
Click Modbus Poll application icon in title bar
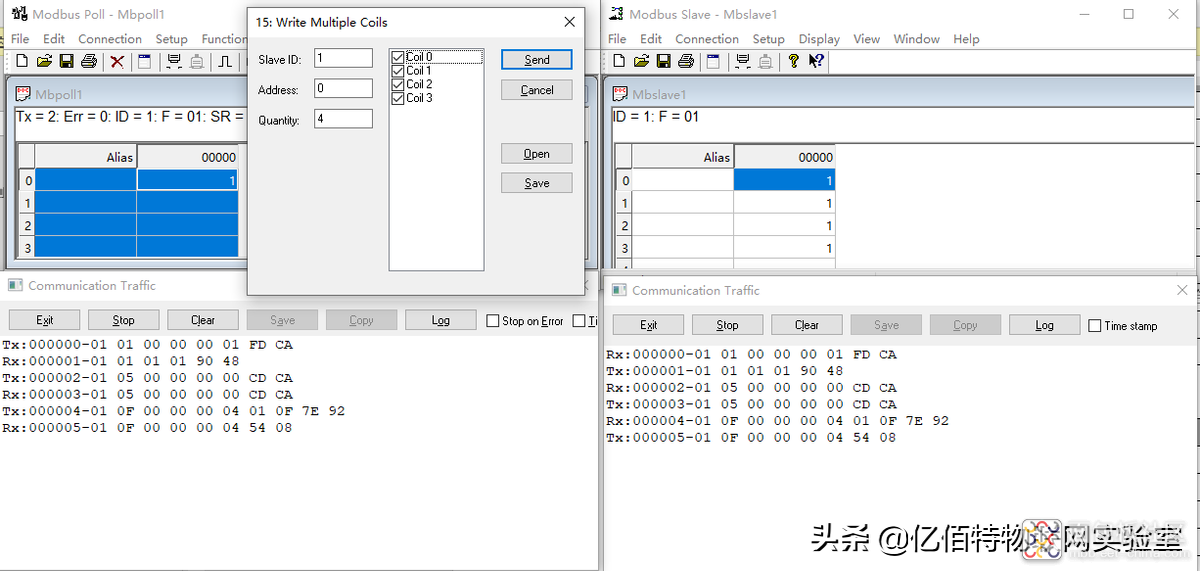coord(20,14)
